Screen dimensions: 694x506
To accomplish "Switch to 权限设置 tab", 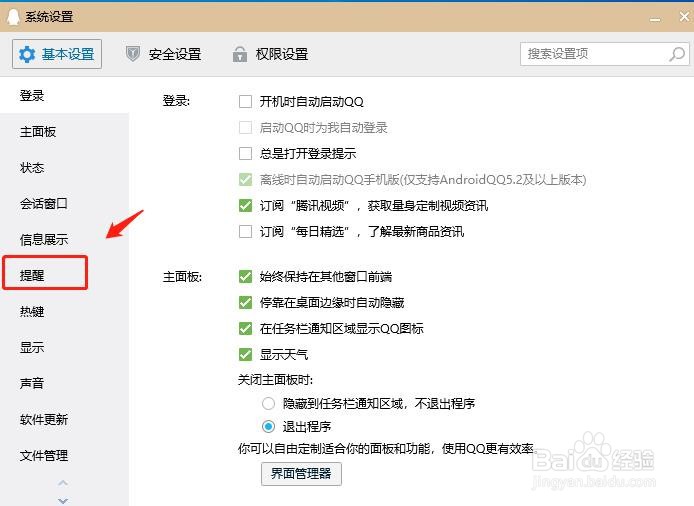I will (x=270, y=54).
